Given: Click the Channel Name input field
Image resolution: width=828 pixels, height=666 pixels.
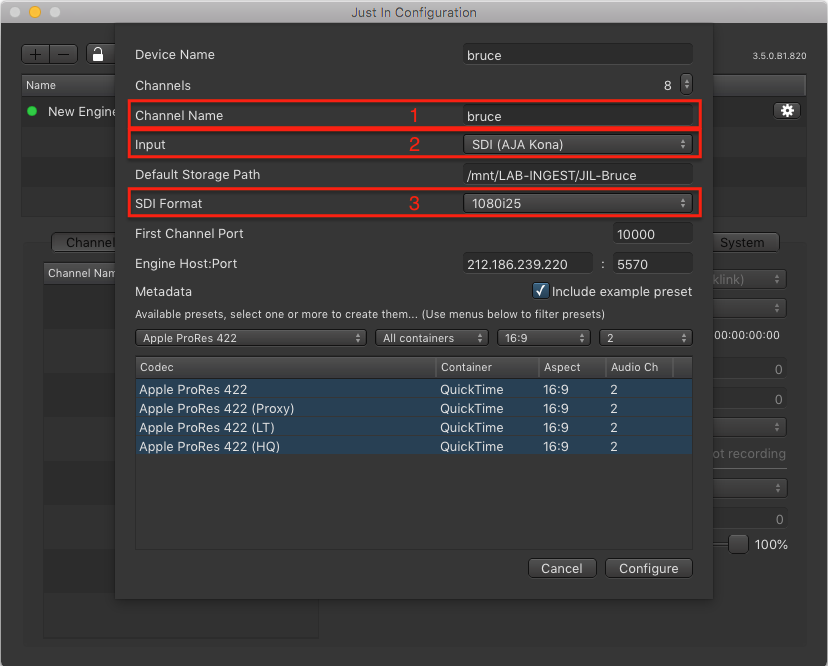Looking at the screenshot, I should [x=577, y=116].
